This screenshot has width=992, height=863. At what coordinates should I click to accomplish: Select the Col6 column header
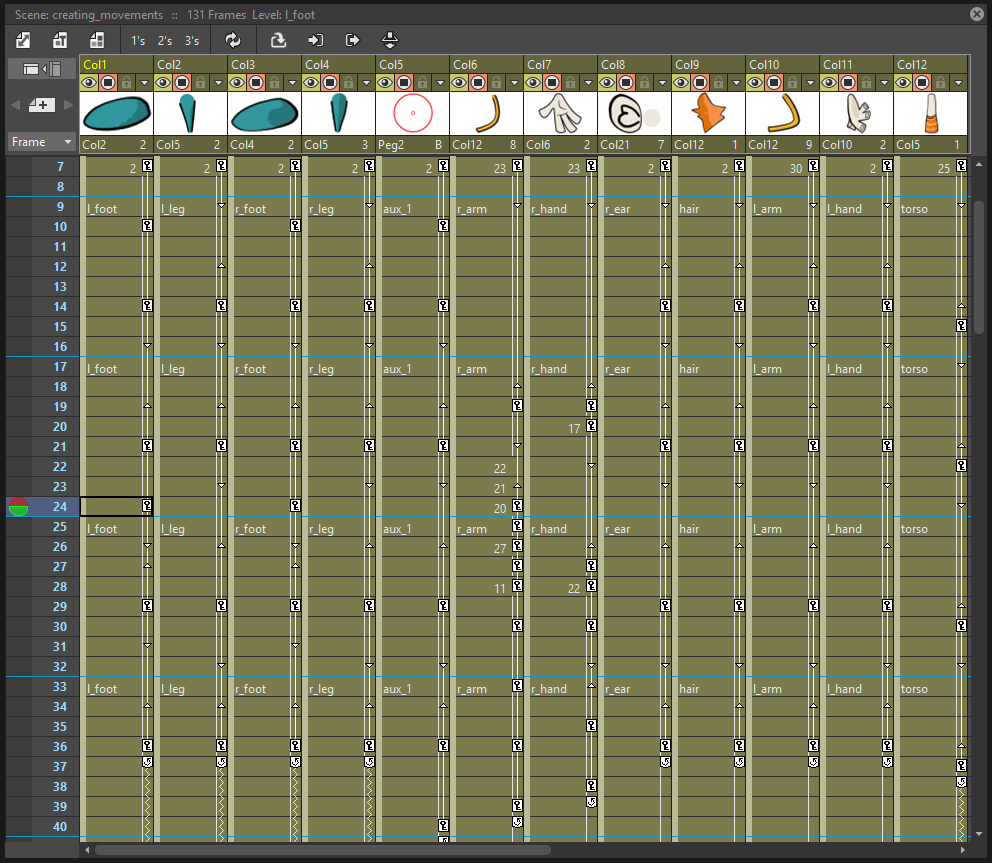coord(487,65)
